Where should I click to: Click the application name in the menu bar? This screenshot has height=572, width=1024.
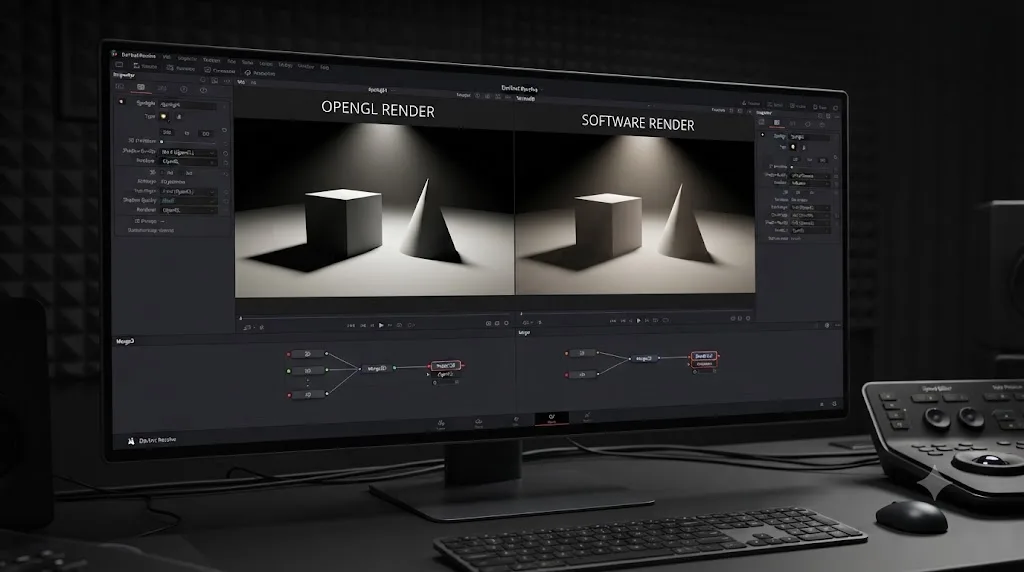(138, 56)
